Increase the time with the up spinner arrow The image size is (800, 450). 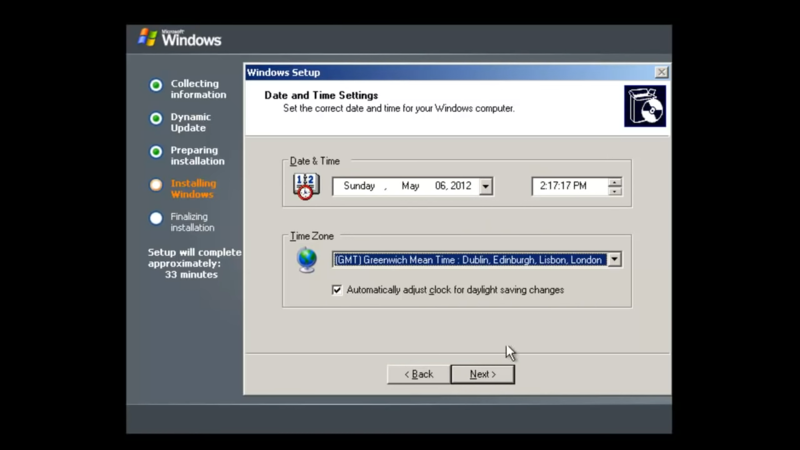tap(615, 182)
